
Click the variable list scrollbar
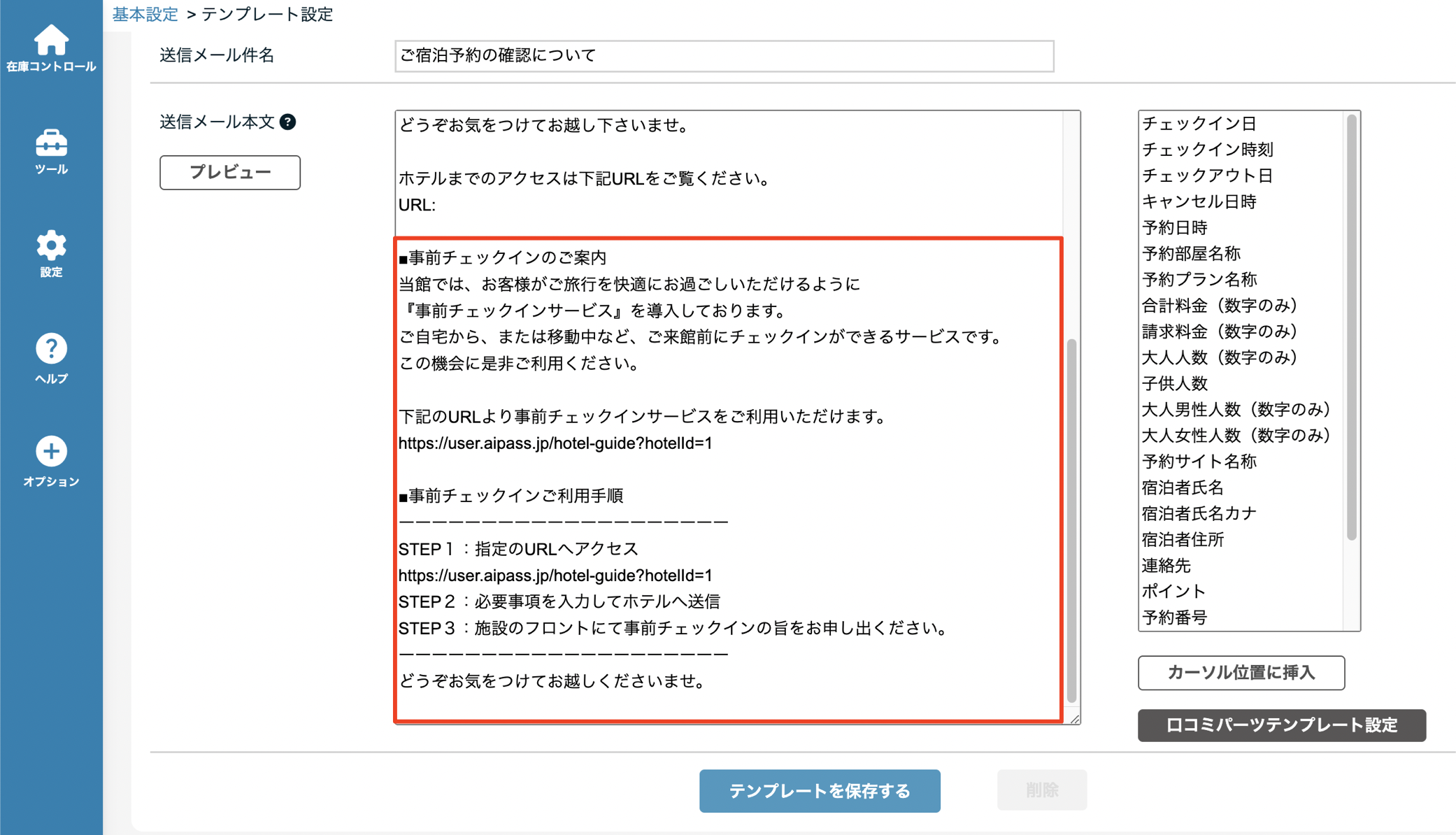pos(1351,327)
